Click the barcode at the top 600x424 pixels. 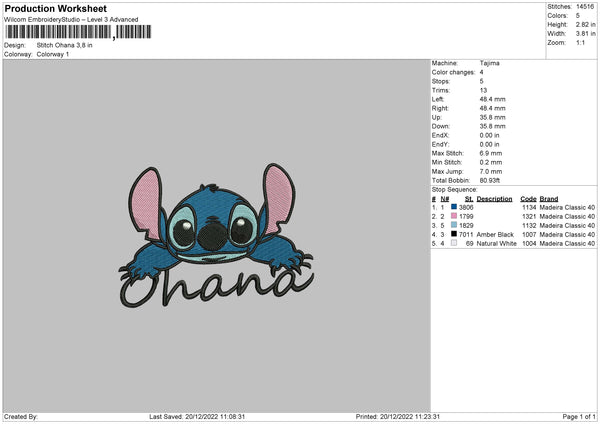pyautogui.click(x=78, y=32)
